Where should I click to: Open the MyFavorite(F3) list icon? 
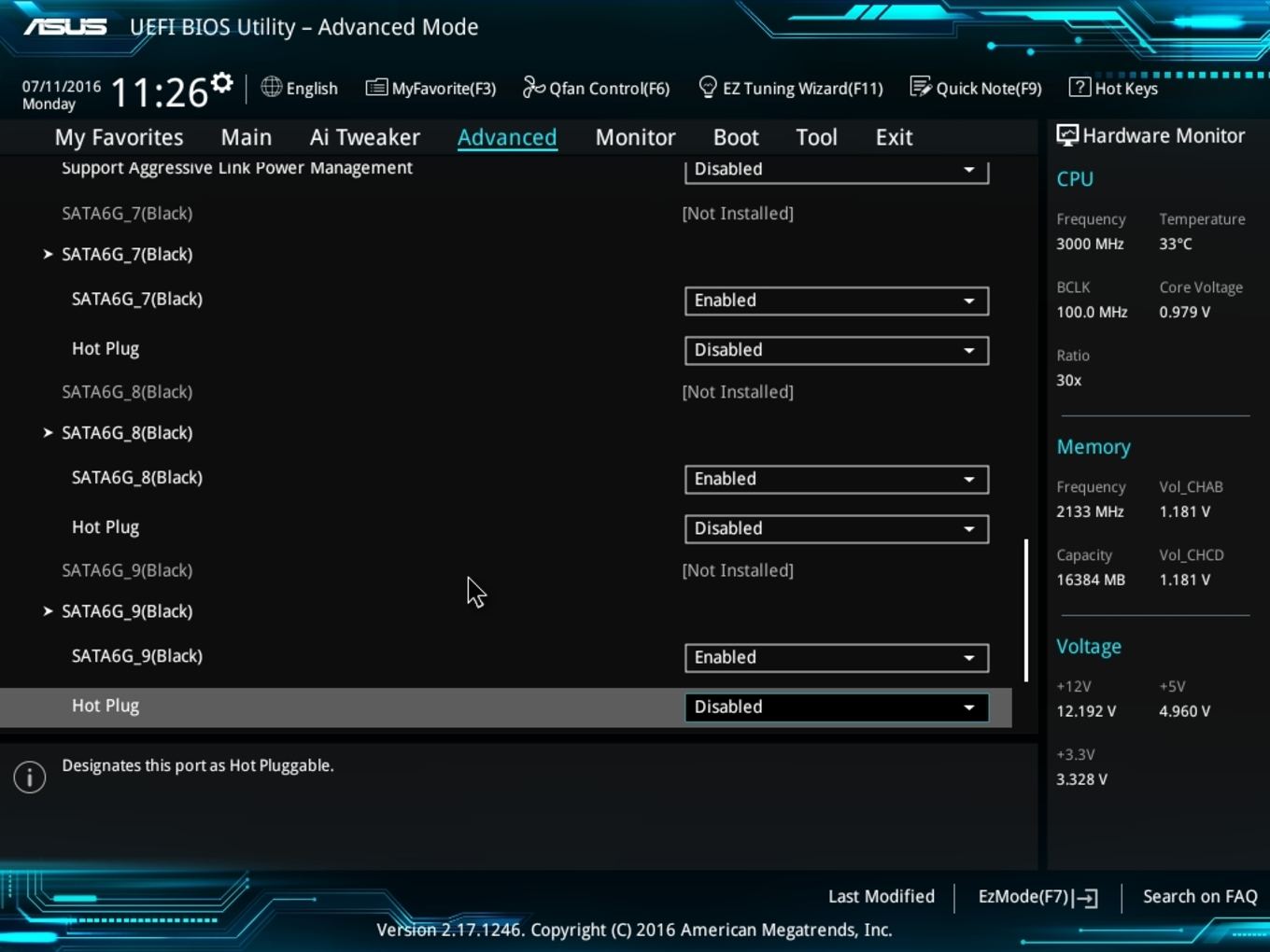376,88
